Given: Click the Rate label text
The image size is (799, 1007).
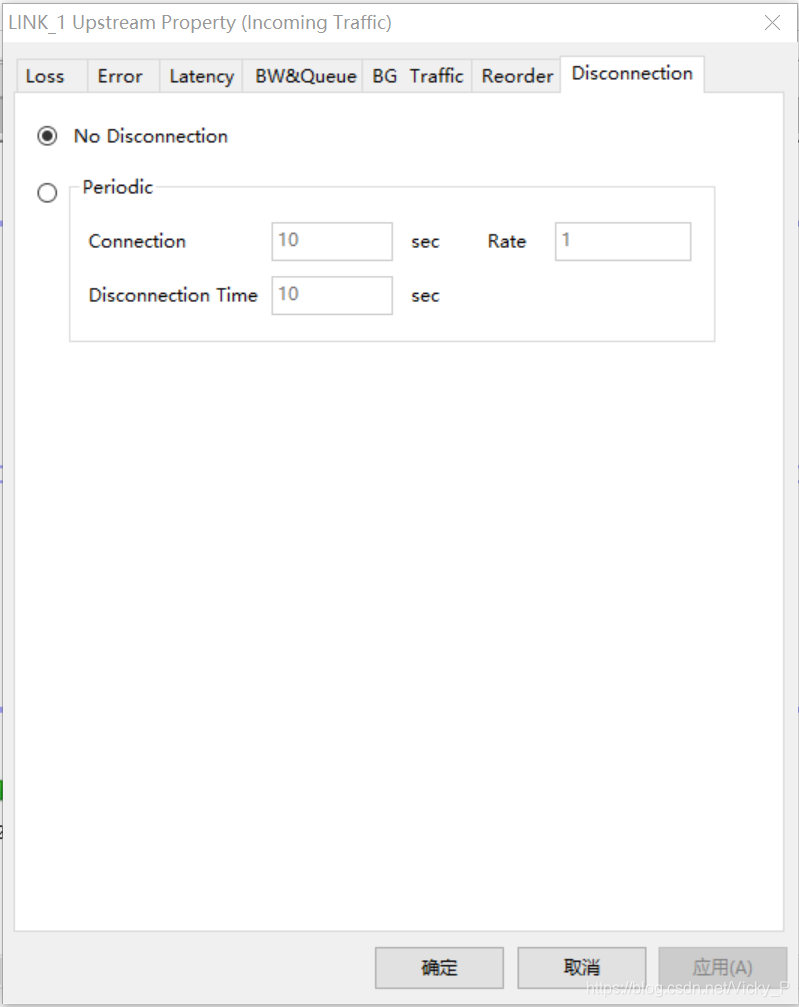Looking at the screenshot, I should click(507, 241).
